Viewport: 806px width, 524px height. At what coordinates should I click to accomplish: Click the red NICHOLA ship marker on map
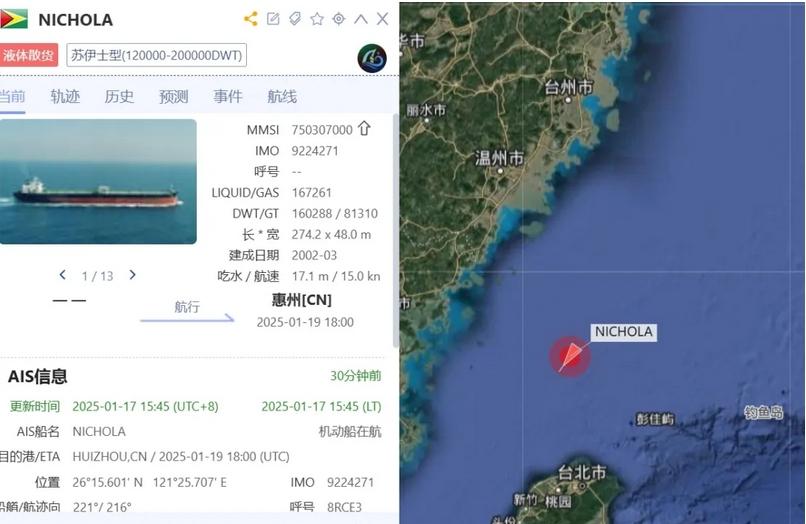coord(570,356)
